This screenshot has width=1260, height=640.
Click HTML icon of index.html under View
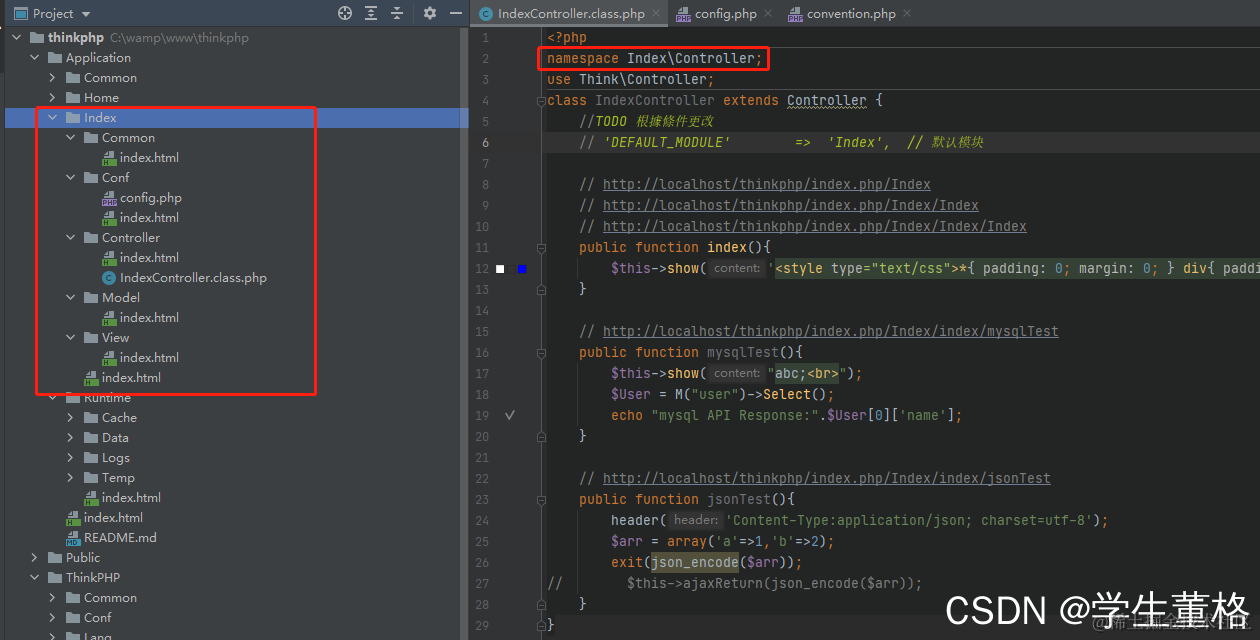(109, 358)
